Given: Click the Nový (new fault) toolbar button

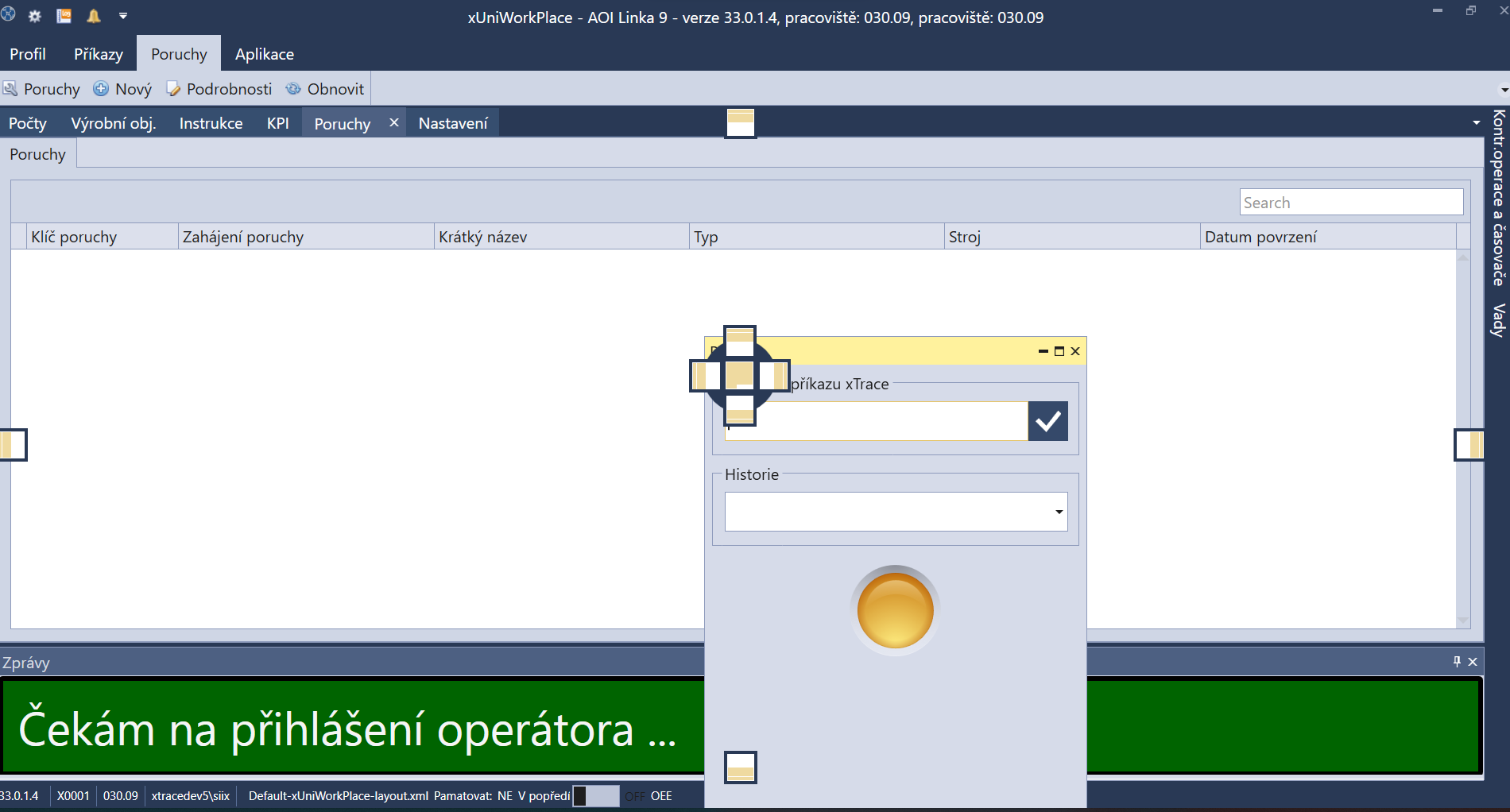Looking at the screenshot, I should (x=122, y=89).
